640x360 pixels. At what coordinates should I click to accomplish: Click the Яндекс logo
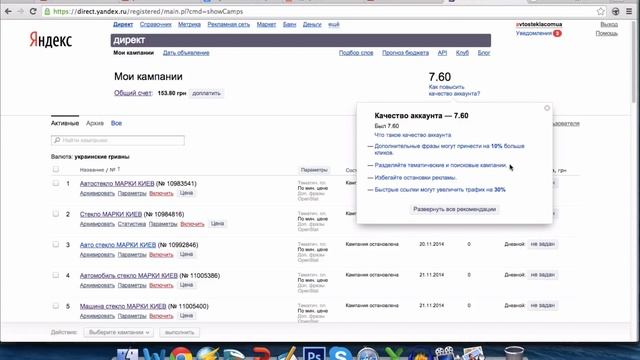51,40
